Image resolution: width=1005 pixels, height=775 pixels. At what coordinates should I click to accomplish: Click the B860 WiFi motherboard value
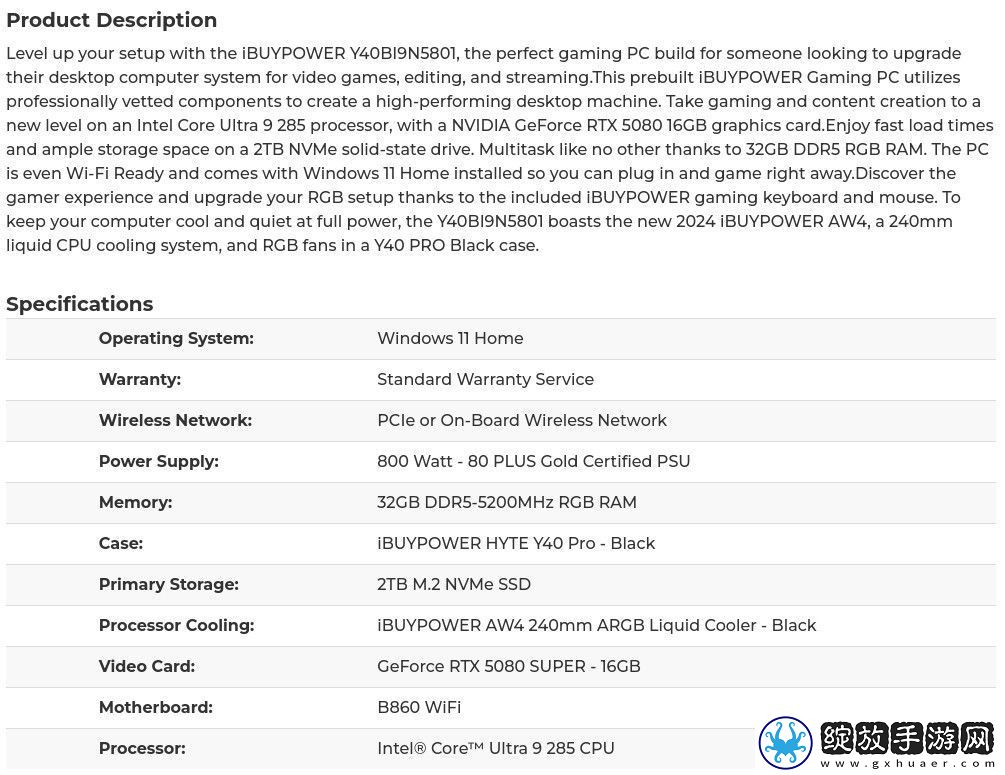pos(419,708)
